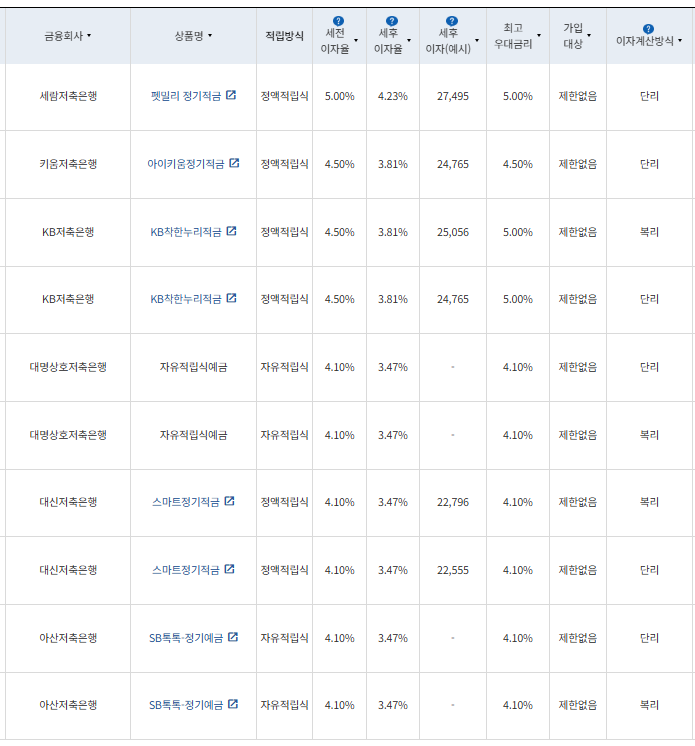The height and width of the screenshot is (746, 695).
Task: Open the help icon above 세후 이자(예시)
Action: point(452,21)
